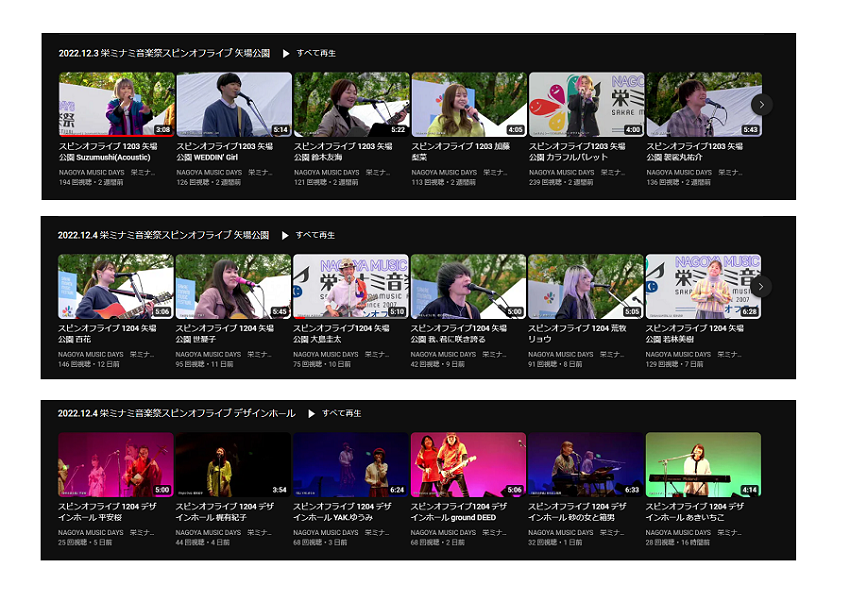Open the ground DEED video thumbnail
Image resolution: width=850 pixels, height=601 pixels.
coord(468,464)
